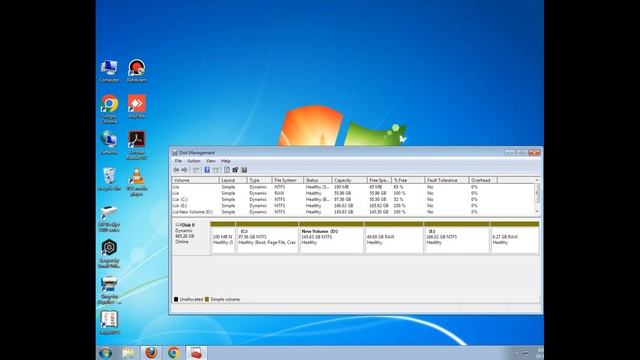Viewport: 640px width, 360px height.
Task: Sort by the File System column header
Action: 287,180
